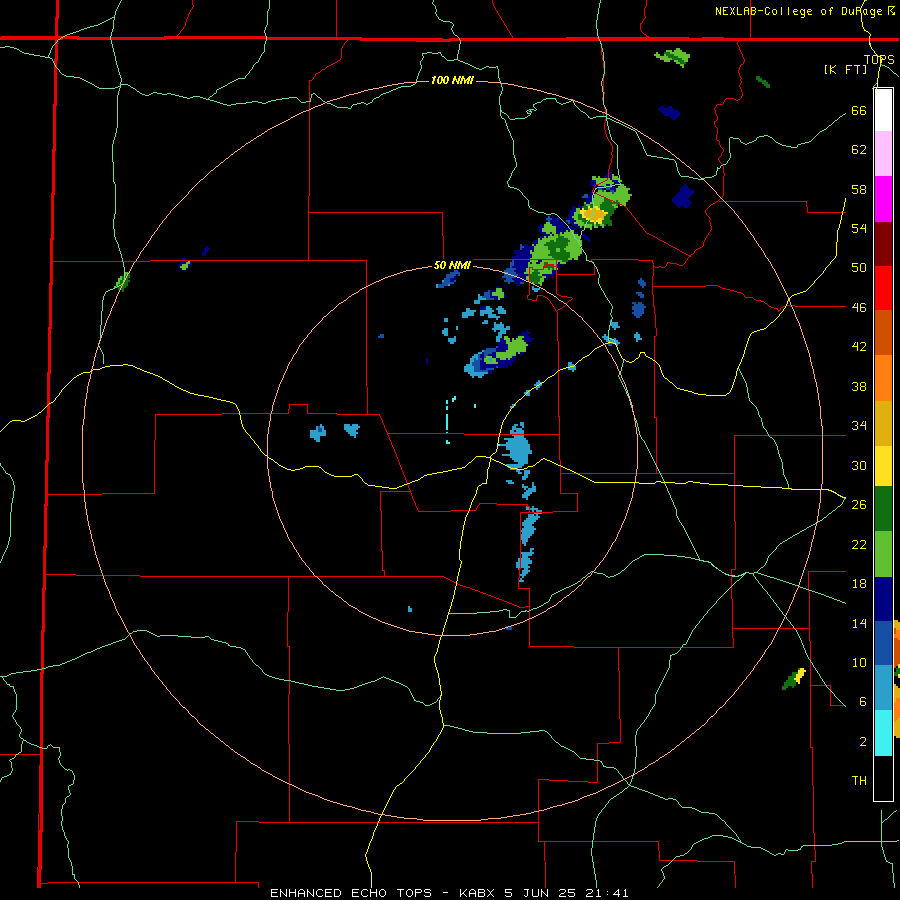Select the bright red 50 kft swatch
The image size is (900, 900).
[x=883, y=288]
